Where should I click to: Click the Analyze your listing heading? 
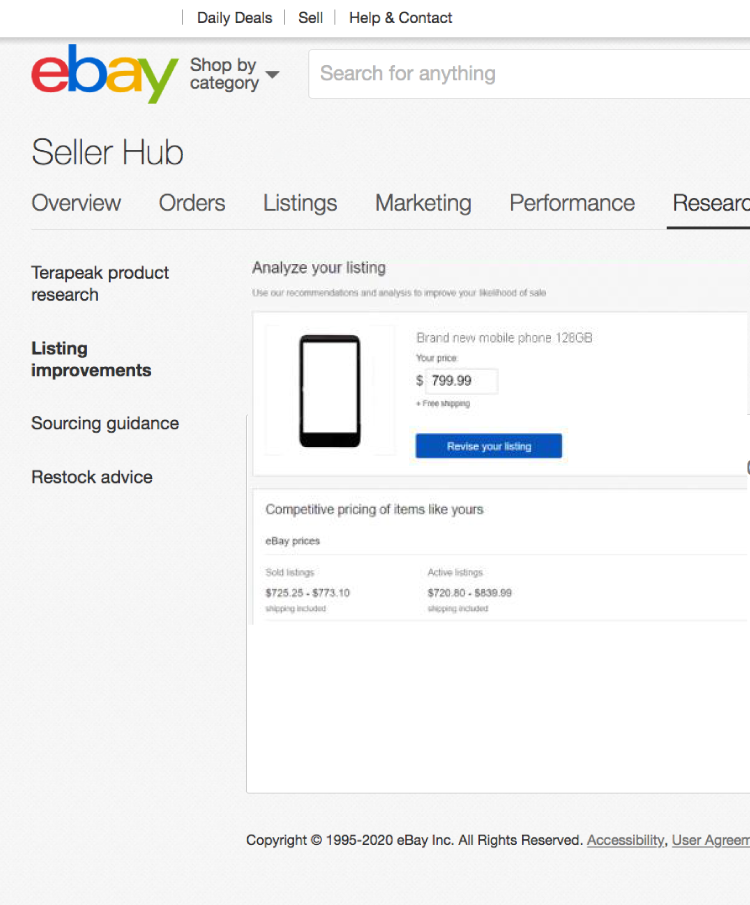click(319, 268)
